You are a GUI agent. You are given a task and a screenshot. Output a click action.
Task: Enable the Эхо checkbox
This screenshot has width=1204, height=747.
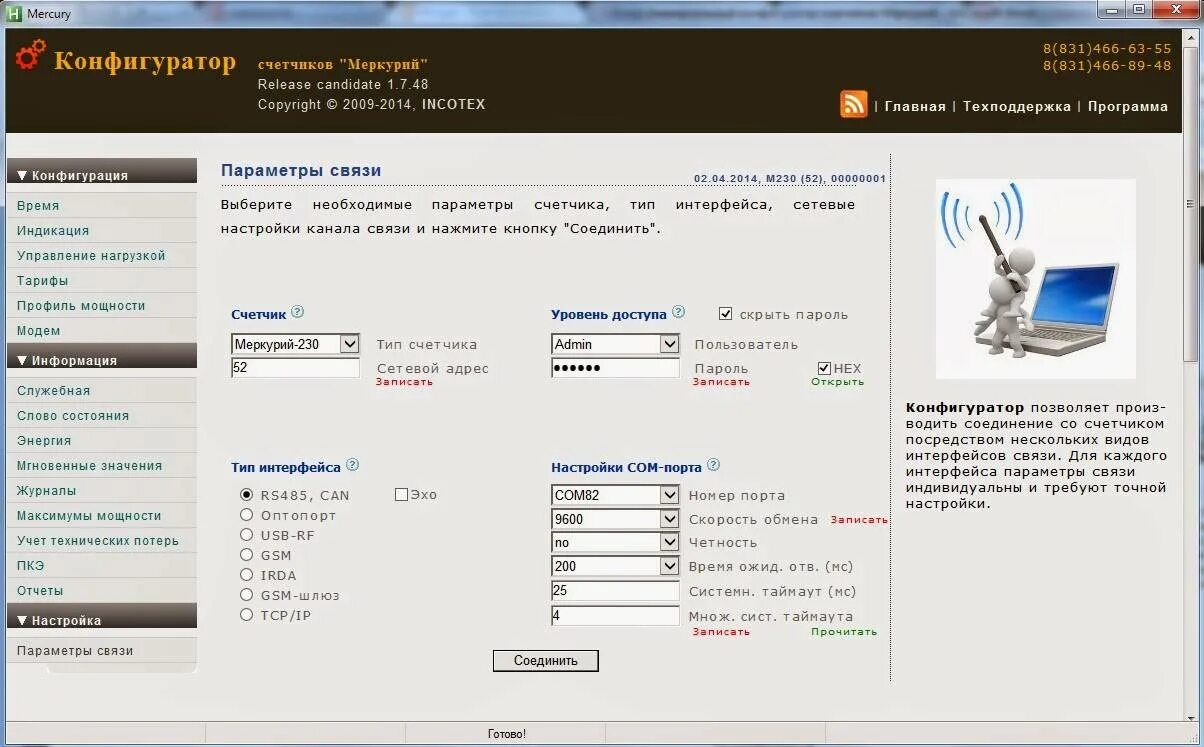coord(401,494)
